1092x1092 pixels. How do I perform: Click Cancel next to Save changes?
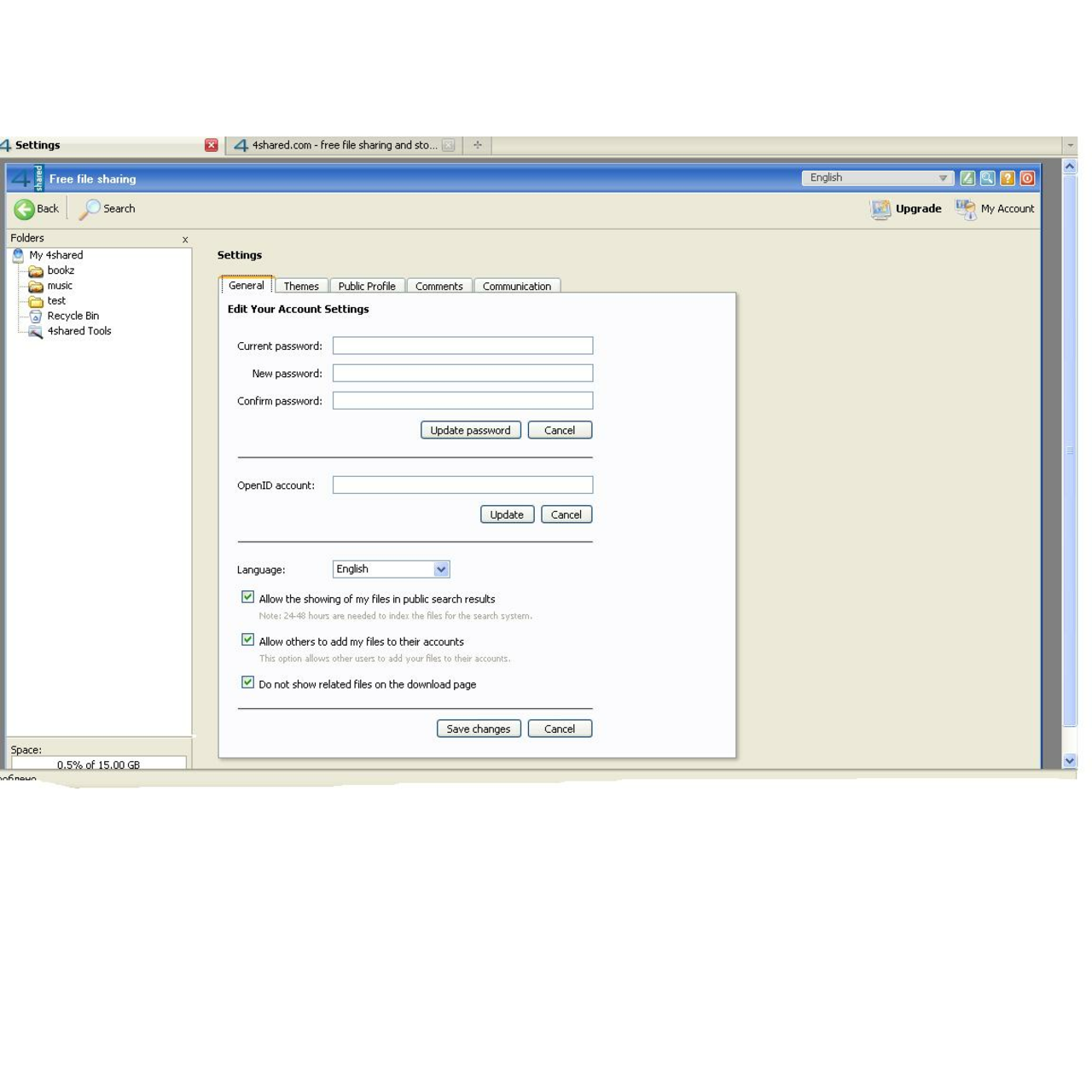(x=560, y=729)
